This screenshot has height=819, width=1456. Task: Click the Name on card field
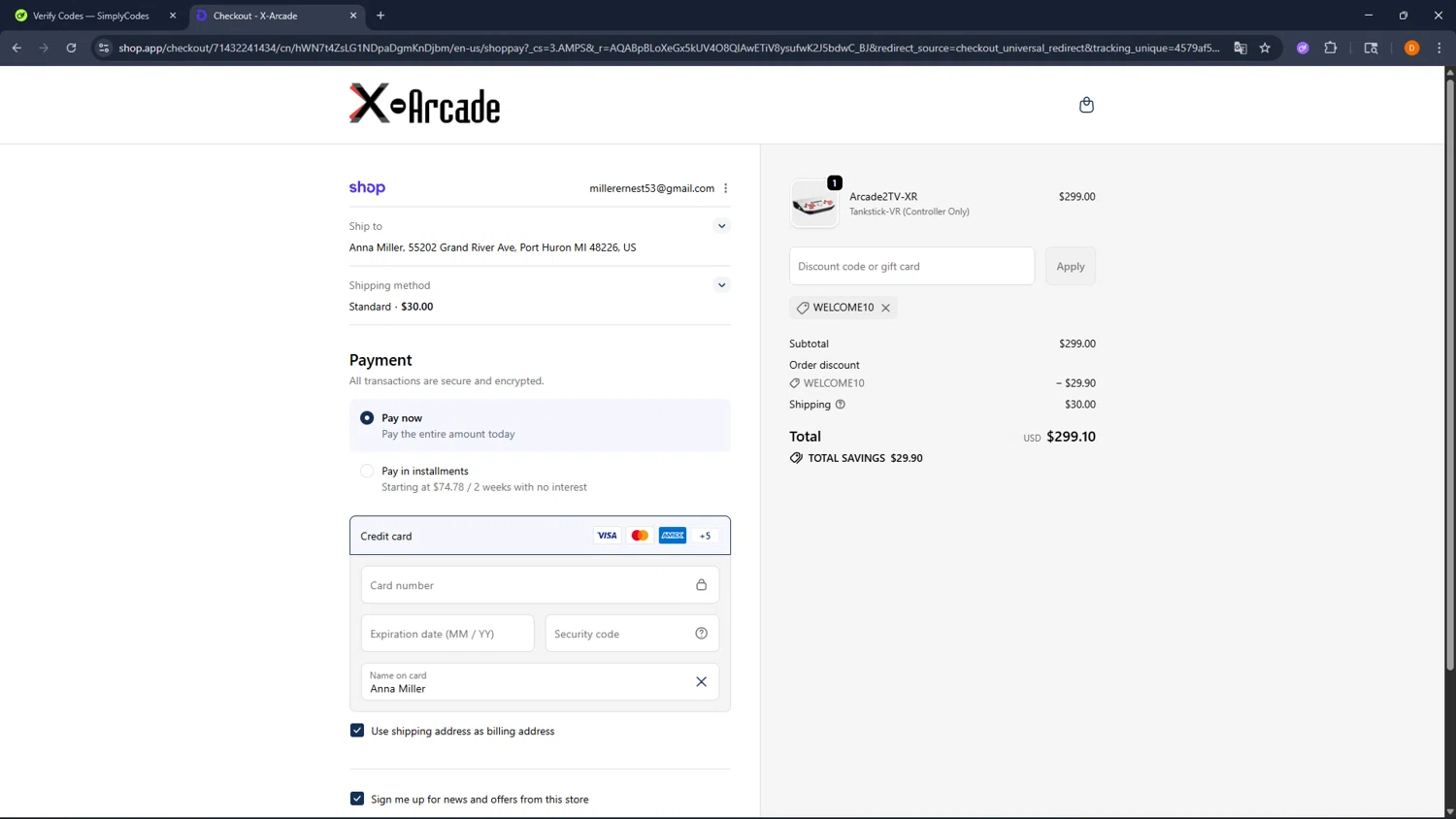(540, 682)
